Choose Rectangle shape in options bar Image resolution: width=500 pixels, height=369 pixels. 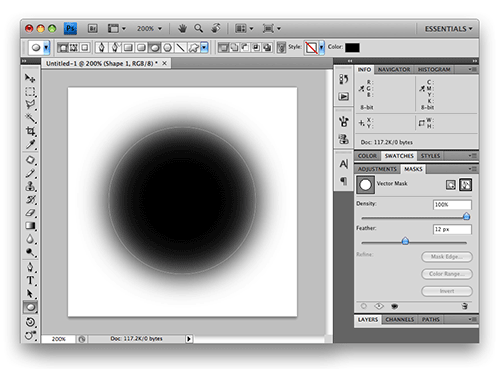(x=128, y=48)
